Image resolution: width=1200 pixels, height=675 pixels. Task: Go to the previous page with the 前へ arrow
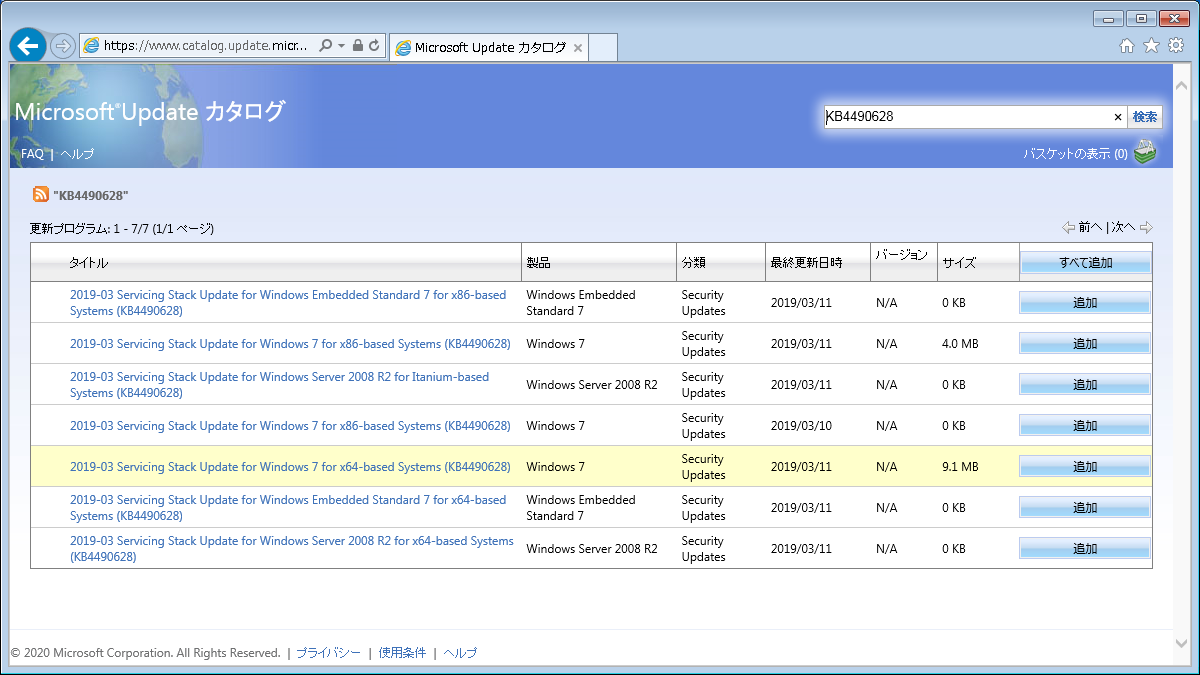(x=1083, y=228)
